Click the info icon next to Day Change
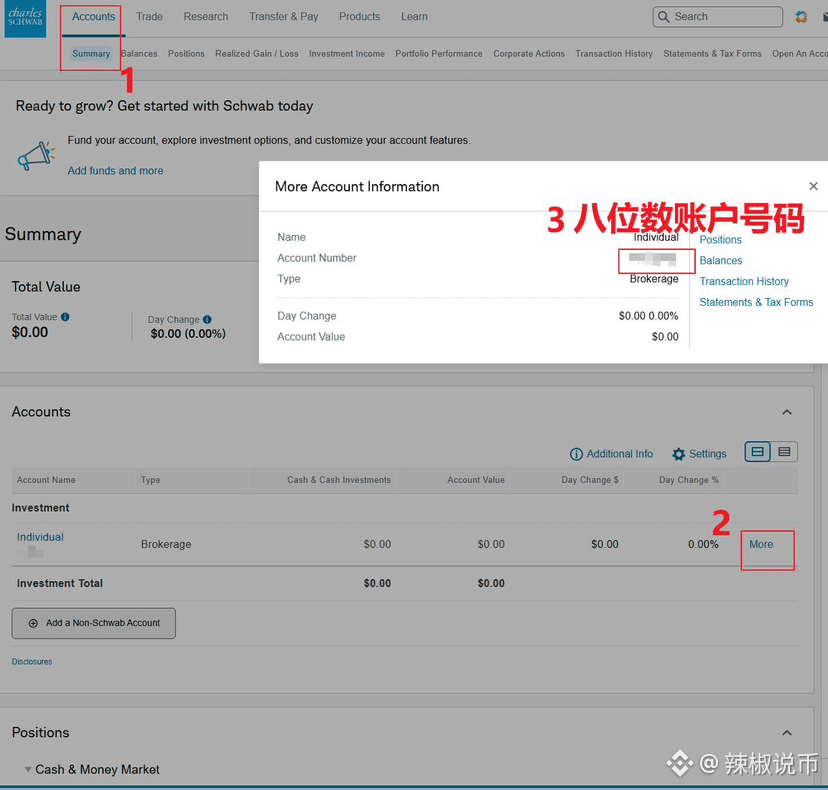 (207, 319)
